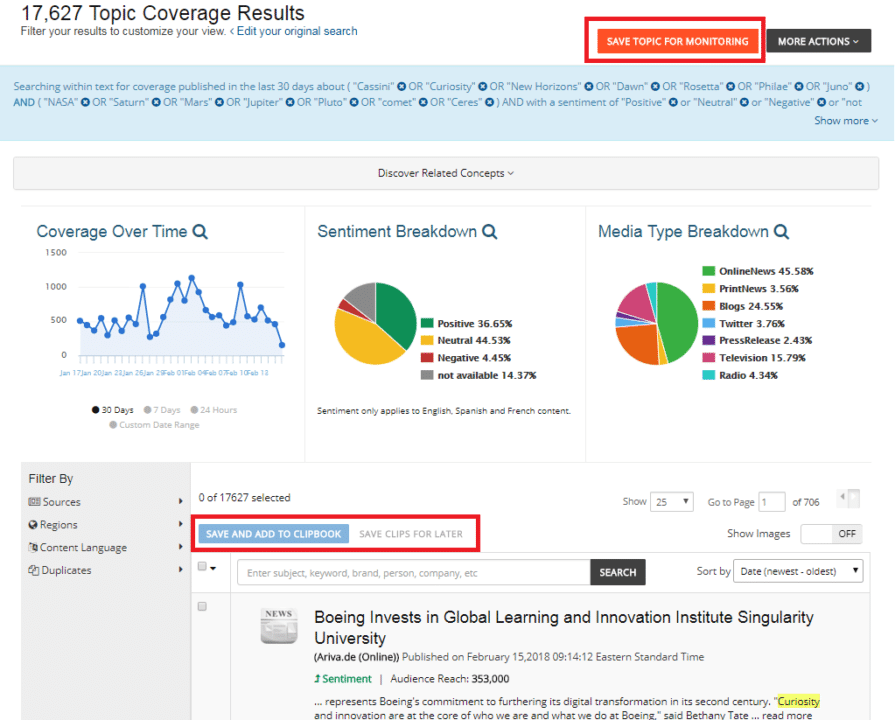Select the 24 Hours range option
This screenshot has height=720, width=895.
pos(214,410)
